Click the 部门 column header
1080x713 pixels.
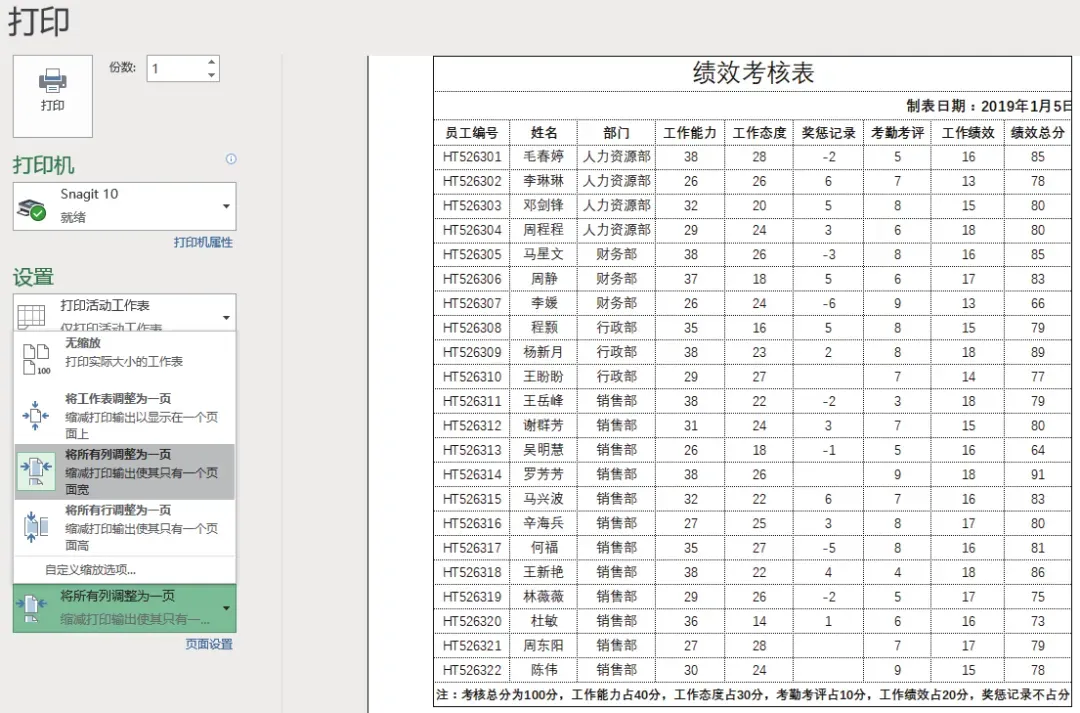(x=616, y=132)
